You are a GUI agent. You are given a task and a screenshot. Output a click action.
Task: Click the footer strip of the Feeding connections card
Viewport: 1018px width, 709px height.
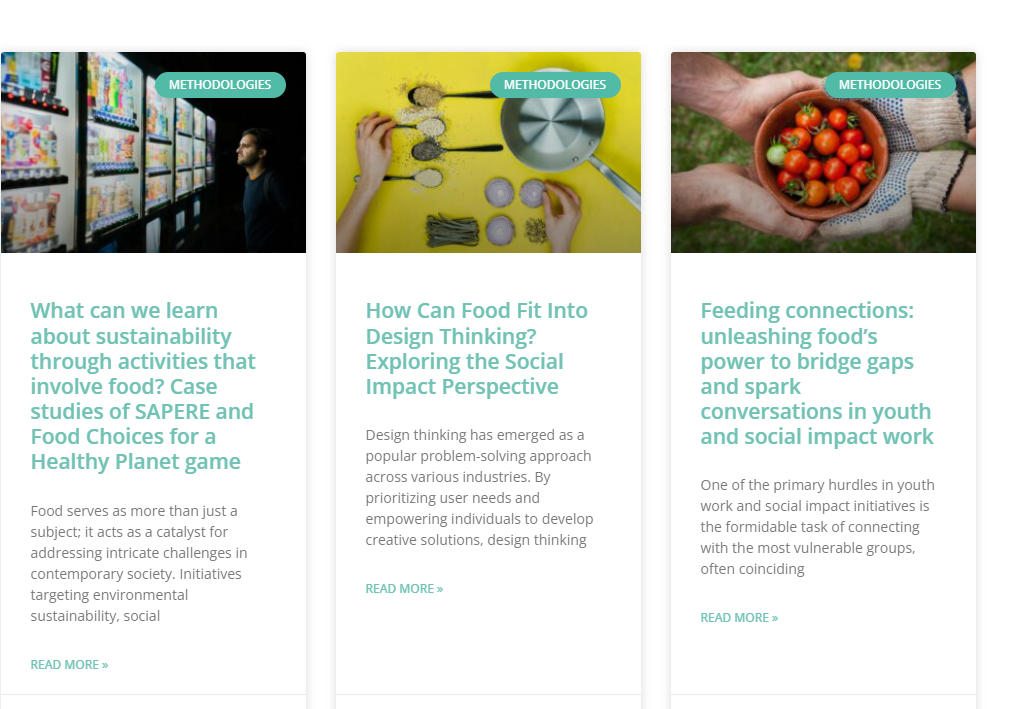pyautogui.click(x=823, y=701)
